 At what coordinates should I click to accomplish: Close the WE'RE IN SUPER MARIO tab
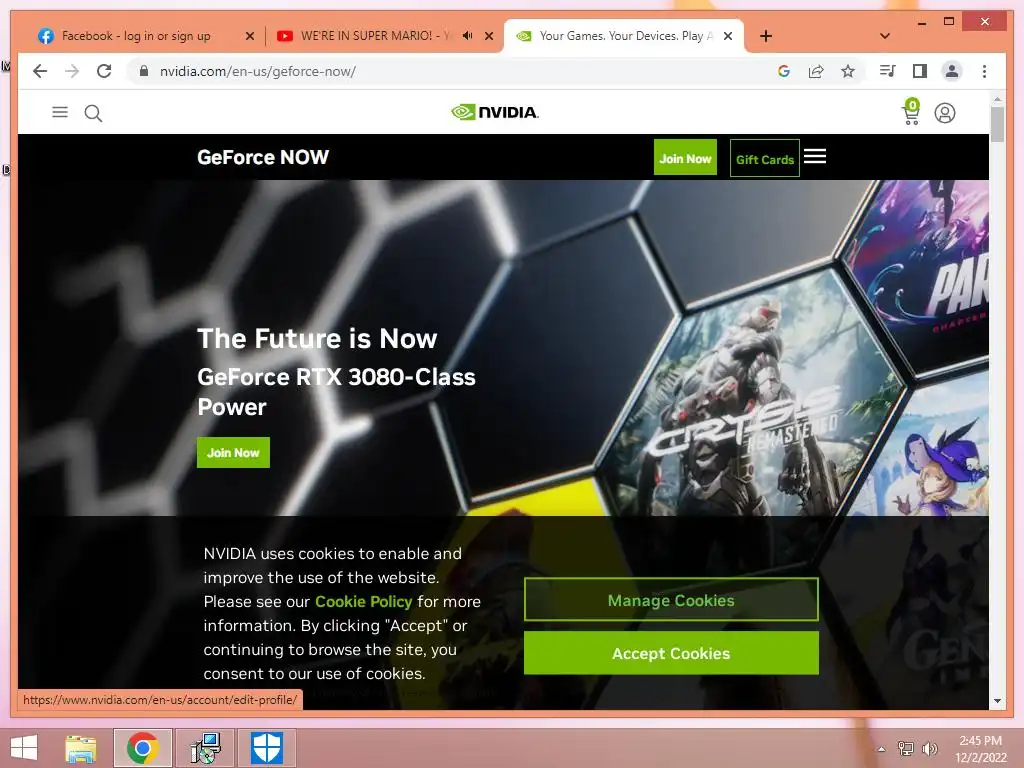[x=488, y=36]
